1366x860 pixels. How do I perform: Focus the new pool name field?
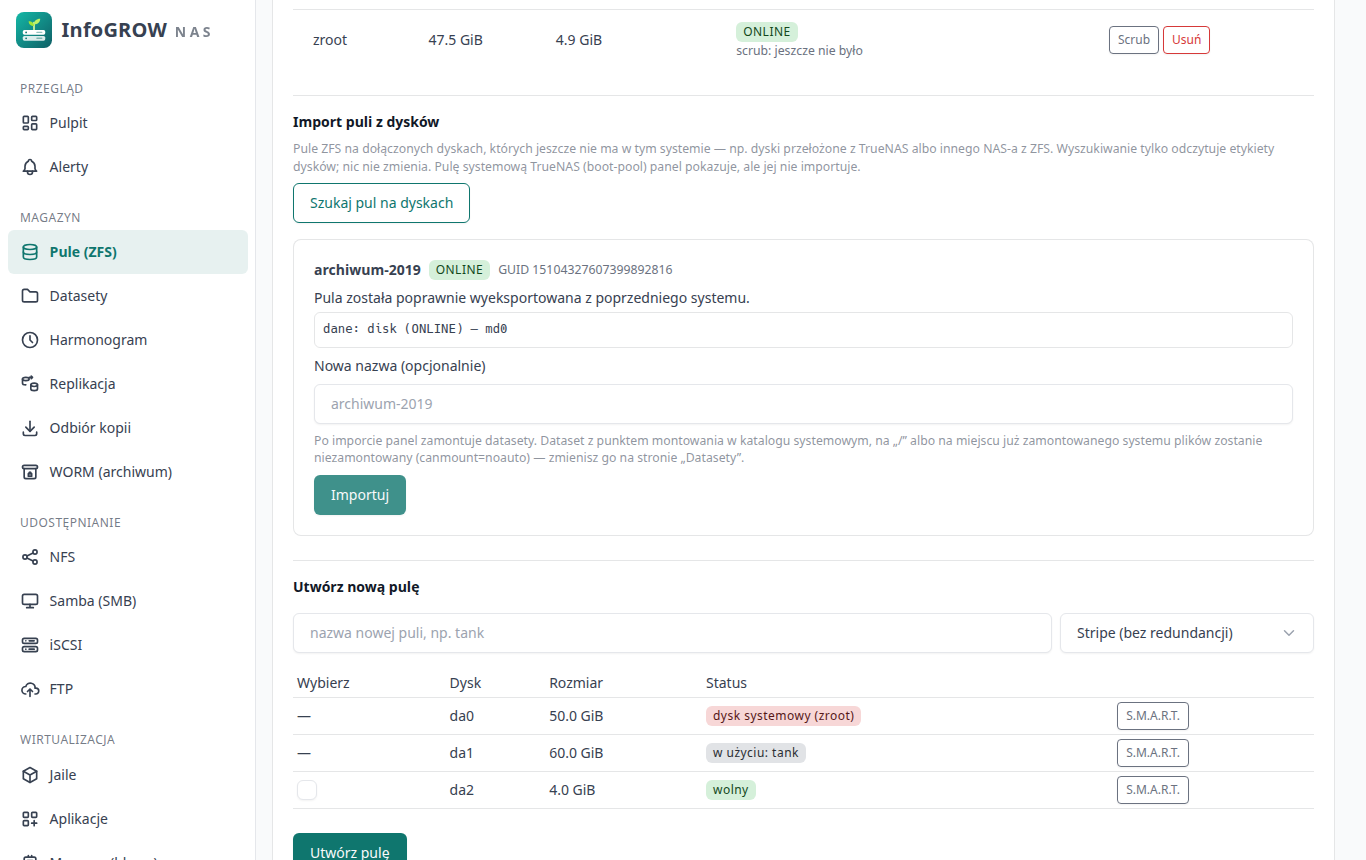[672, 633]
